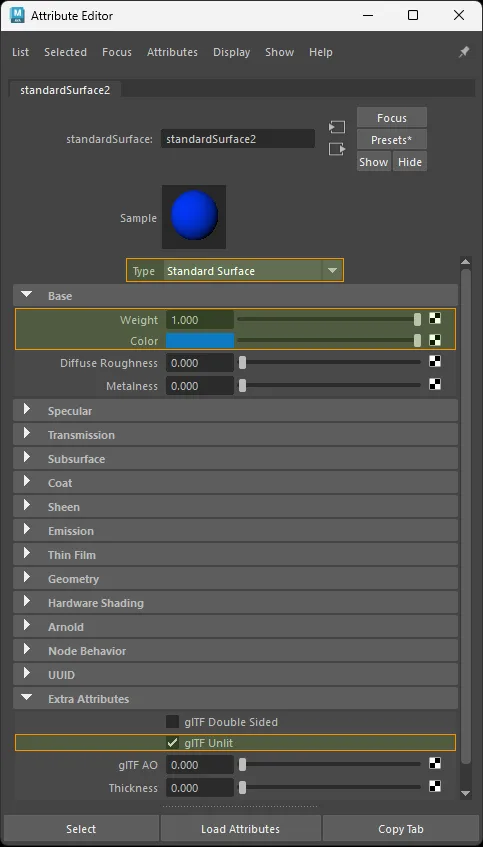Viewport: 483px width, 847px height.
Task: Click the Copy Tab button
Action: (x=401, y=829)
